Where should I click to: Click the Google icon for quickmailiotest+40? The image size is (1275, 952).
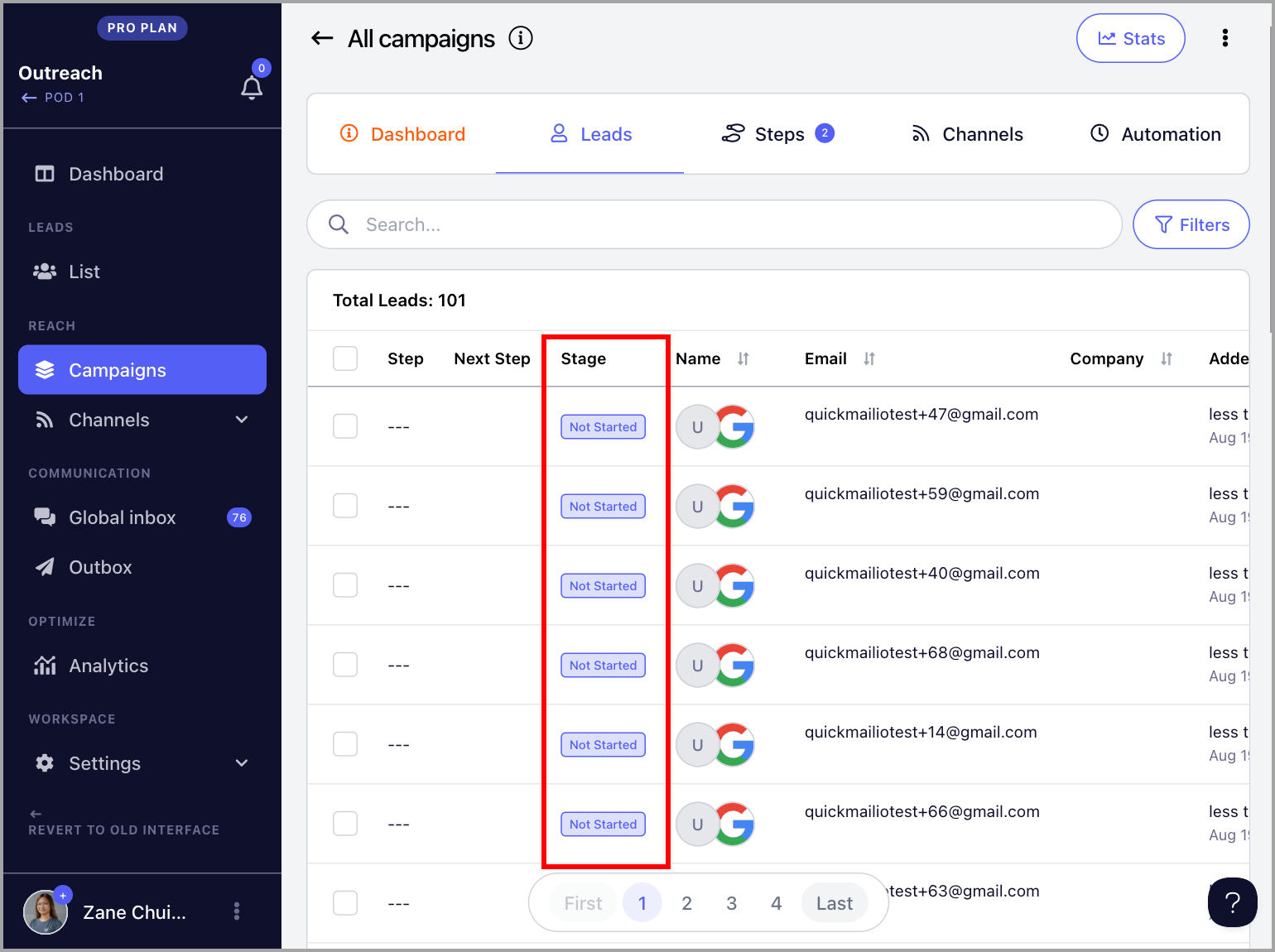pos(735,586)
